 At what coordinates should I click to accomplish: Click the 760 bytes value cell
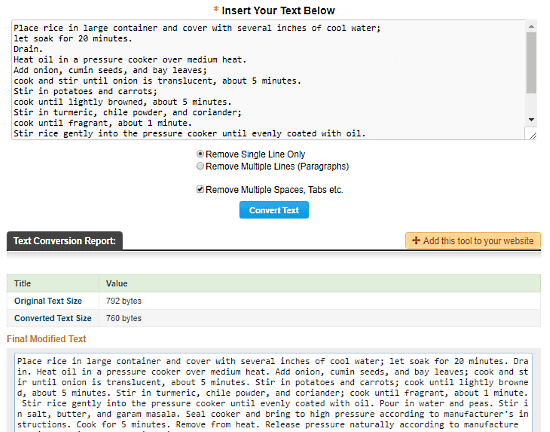[x=124, y=318]
